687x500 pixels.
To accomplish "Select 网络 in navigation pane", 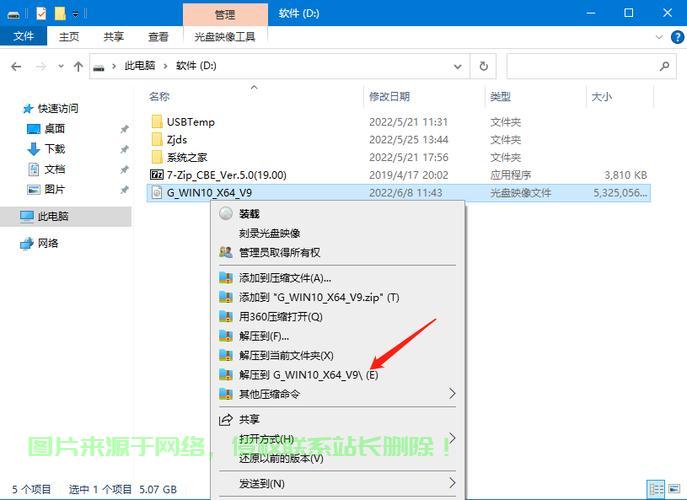I will pyautogui.click(x=48, y=243).
